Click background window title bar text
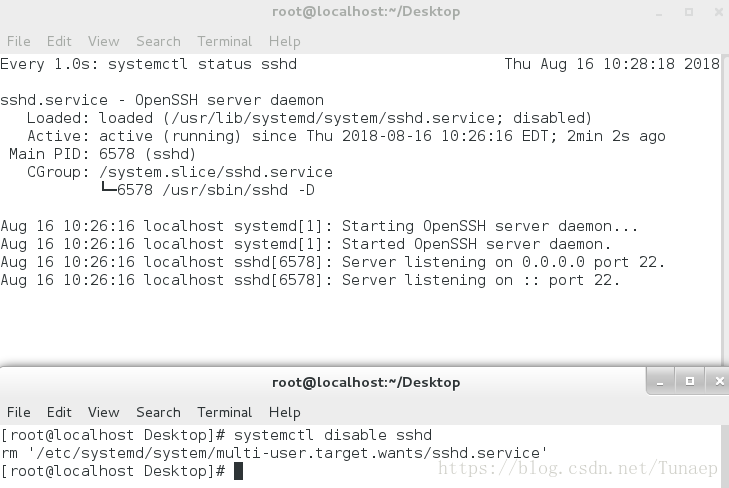Screen dimensions: 729x488 click(x=366, y=12)
